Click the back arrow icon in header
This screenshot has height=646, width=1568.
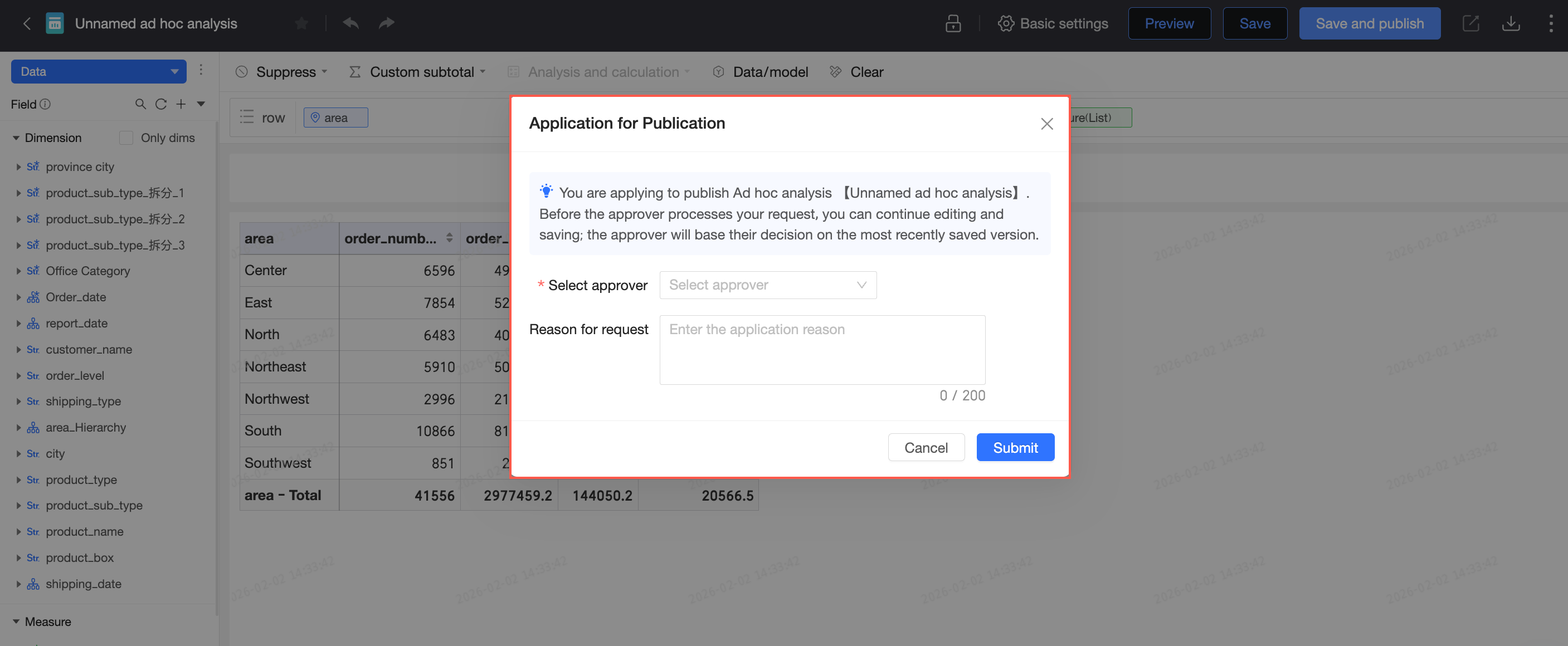tap(27, 24)
